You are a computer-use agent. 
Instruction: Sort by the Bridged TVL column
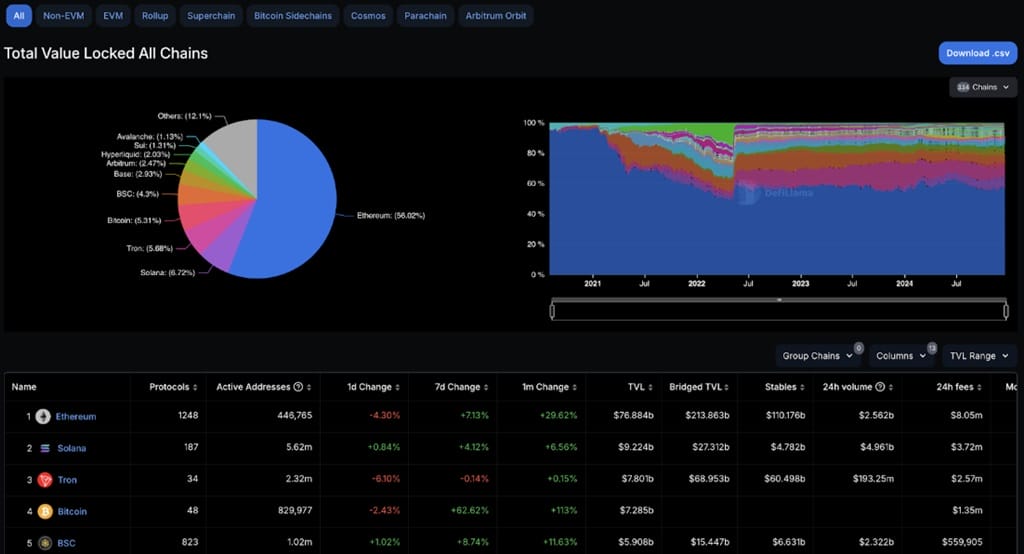738,387
